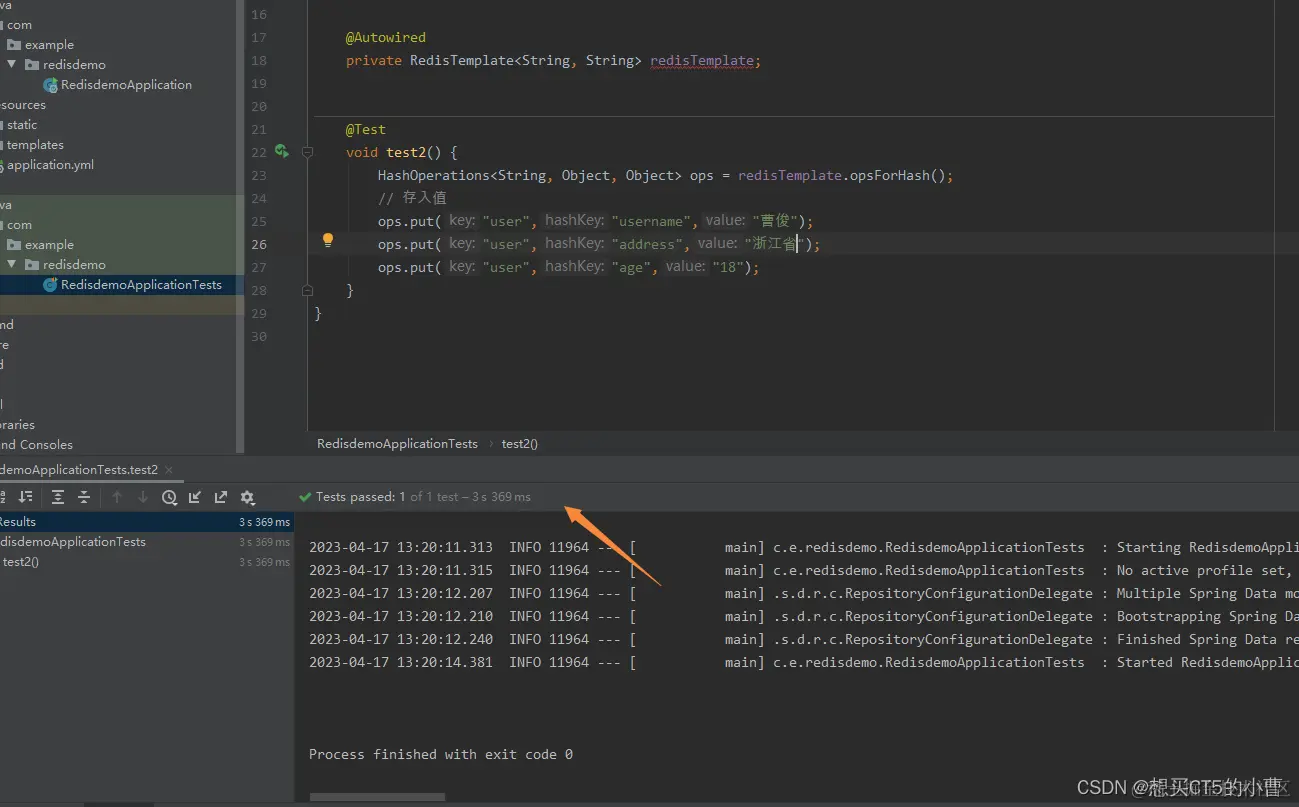Close the RedisdemoApplicationTests.test2 run tab
The image size is (1299, 807).
[168, 470]
